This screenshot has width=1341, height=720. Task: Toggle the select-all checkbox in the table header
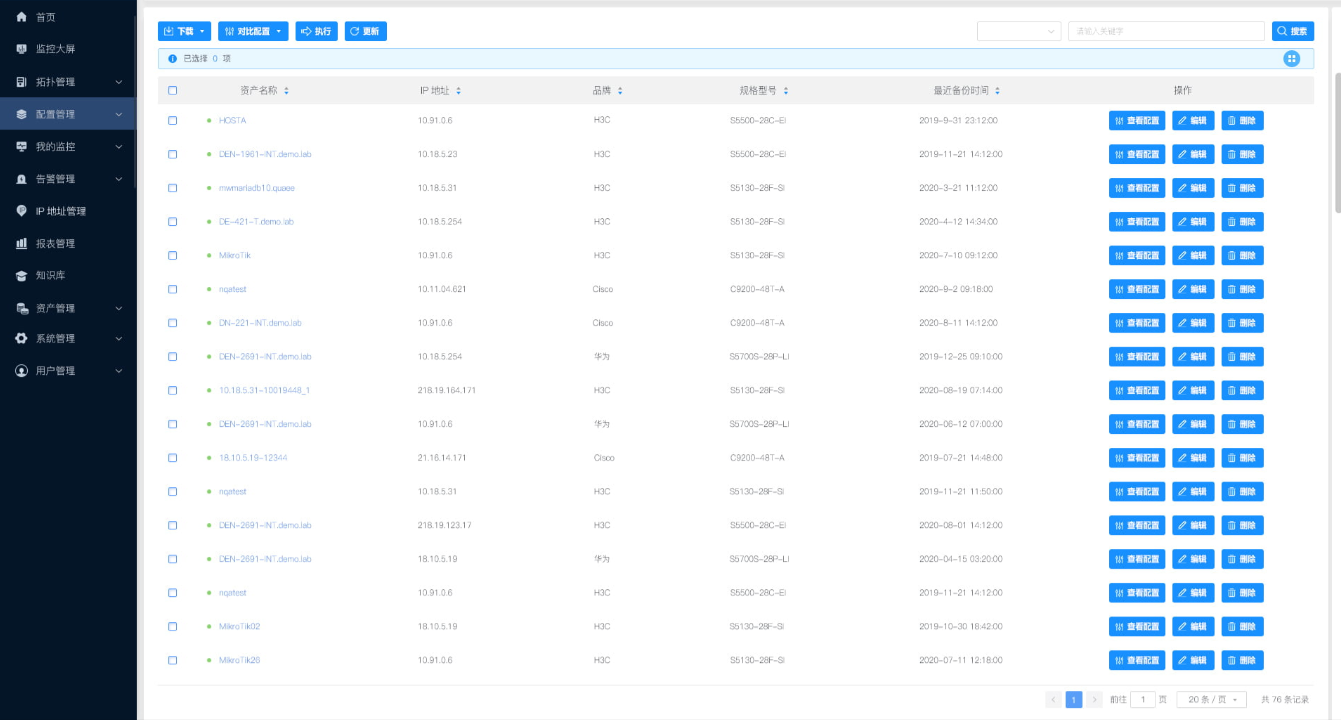(x=173, y=91)
